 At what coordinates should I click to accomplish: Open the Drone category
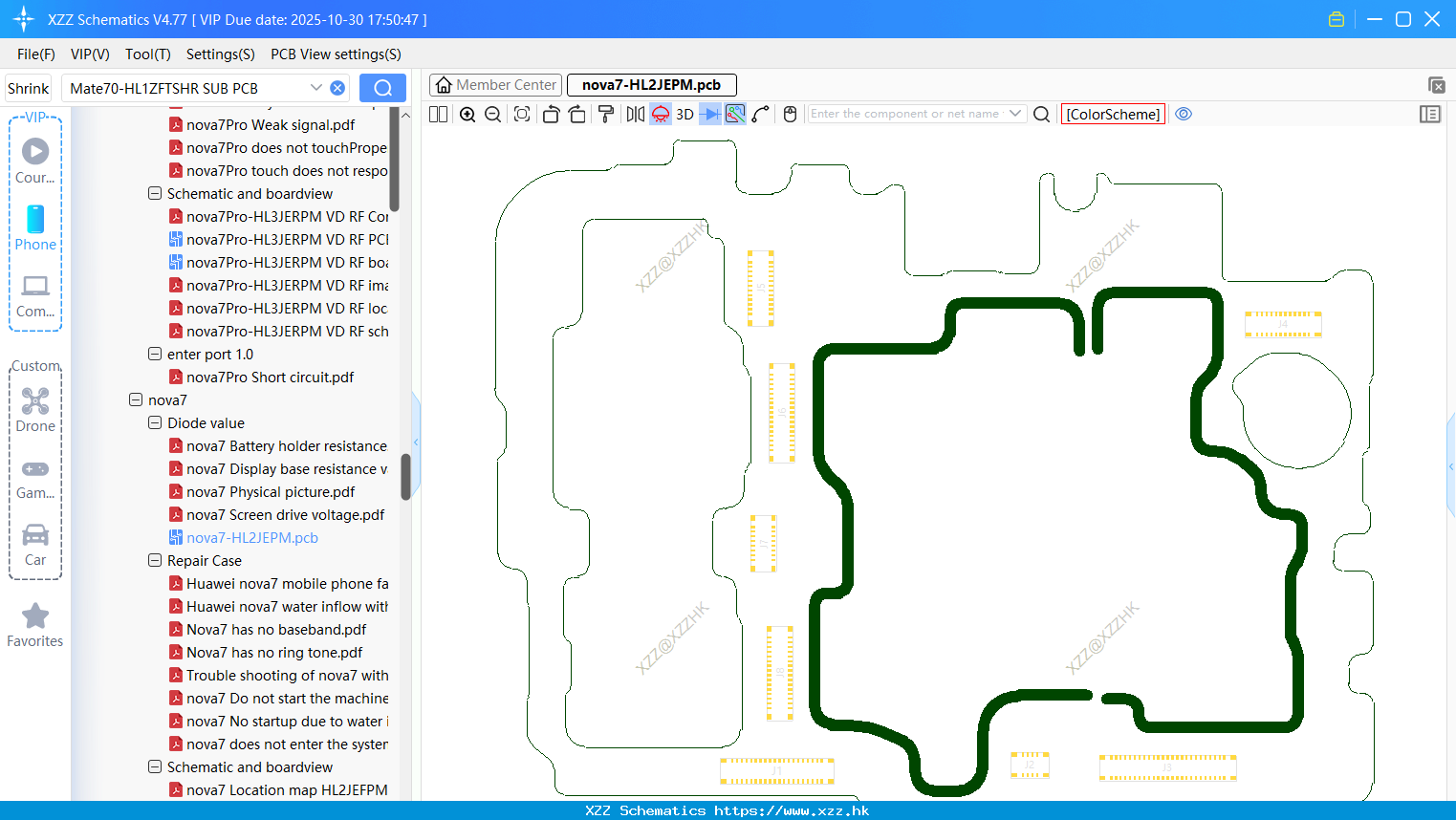(x=35, y=410)
